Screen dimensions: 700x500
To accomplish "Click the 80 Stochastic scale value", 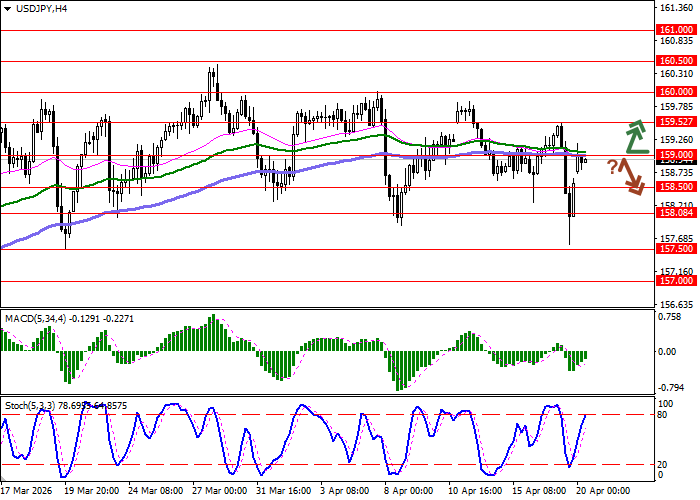I will click(663, 415).
